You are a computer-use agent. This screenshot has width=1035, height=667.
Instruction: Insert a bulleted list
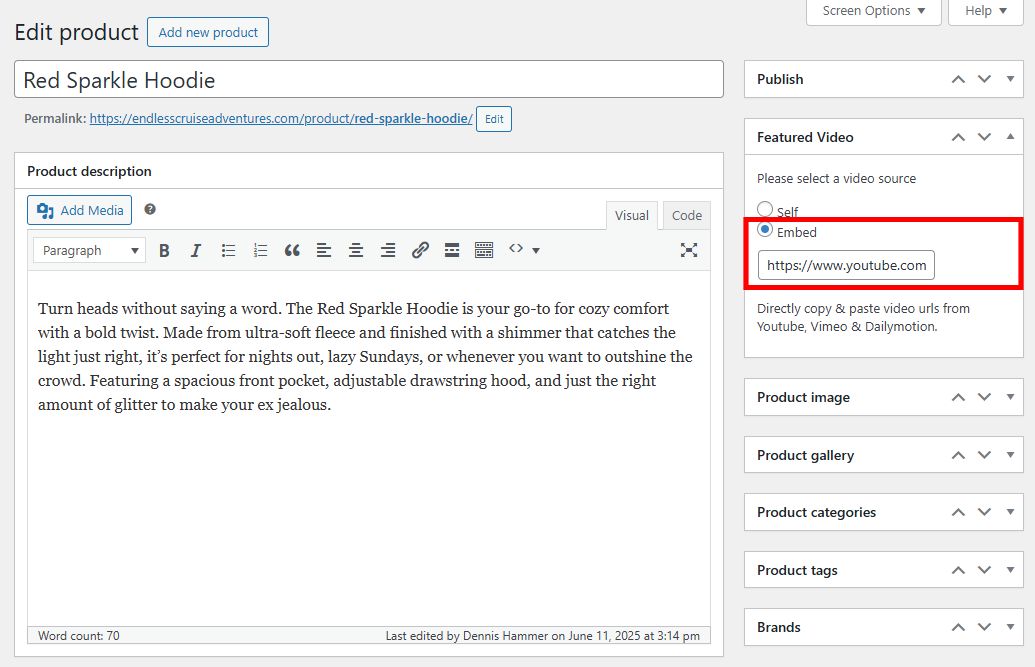click(228, 249)
